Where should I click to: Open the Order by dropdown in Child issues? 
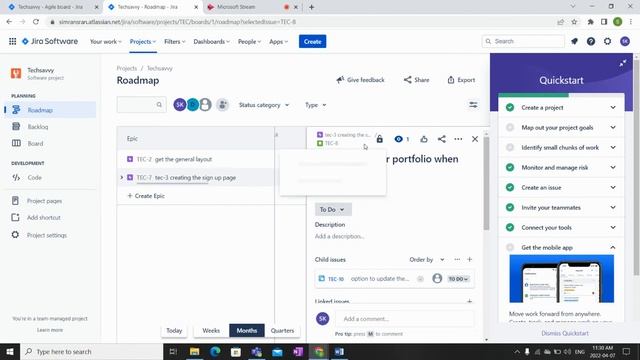[x=427, y=260]
